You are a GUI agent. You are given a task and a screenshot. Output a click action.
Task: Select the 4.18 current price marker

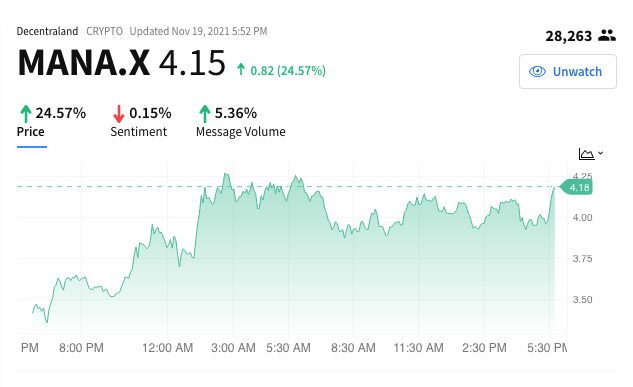pos(577,187)
